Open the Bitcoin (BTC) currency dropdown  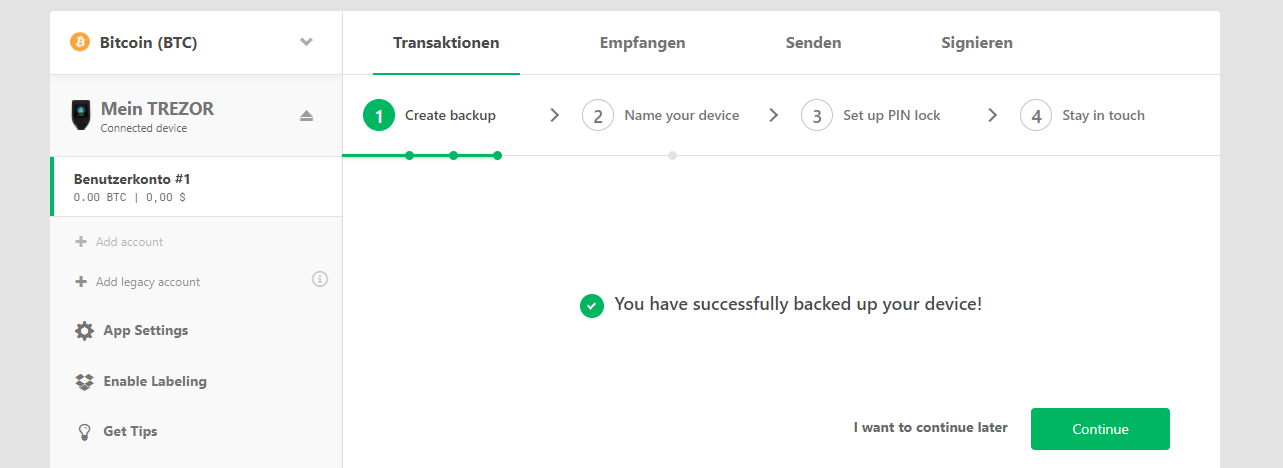(x=196, y=43)
